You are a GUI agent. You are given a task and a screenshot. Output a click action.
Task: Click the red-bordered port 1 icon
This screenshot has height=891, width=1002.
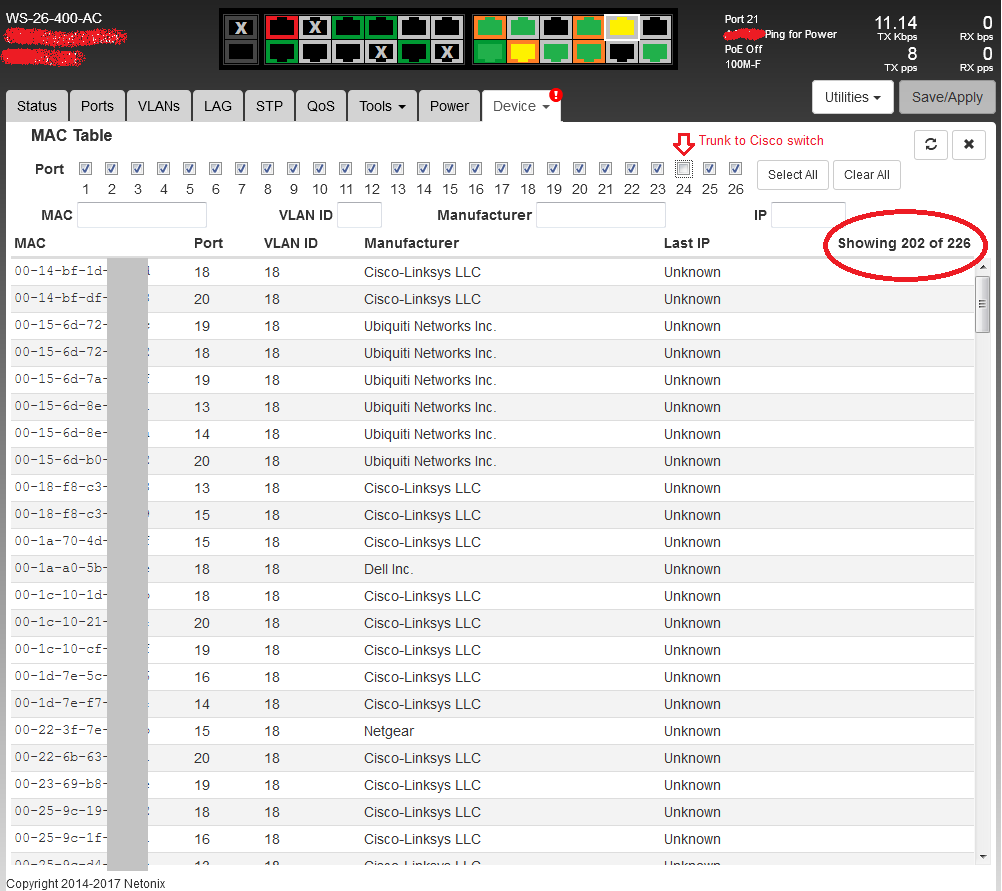click(282, 27)
